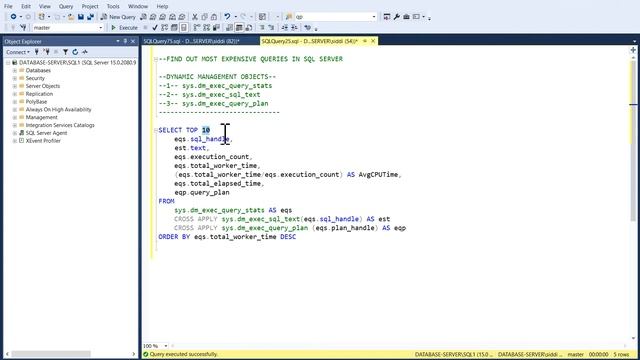Click the New Query button
Image resolution: width=640 pixels, height=360 pixels.
(x=118, y=17)
